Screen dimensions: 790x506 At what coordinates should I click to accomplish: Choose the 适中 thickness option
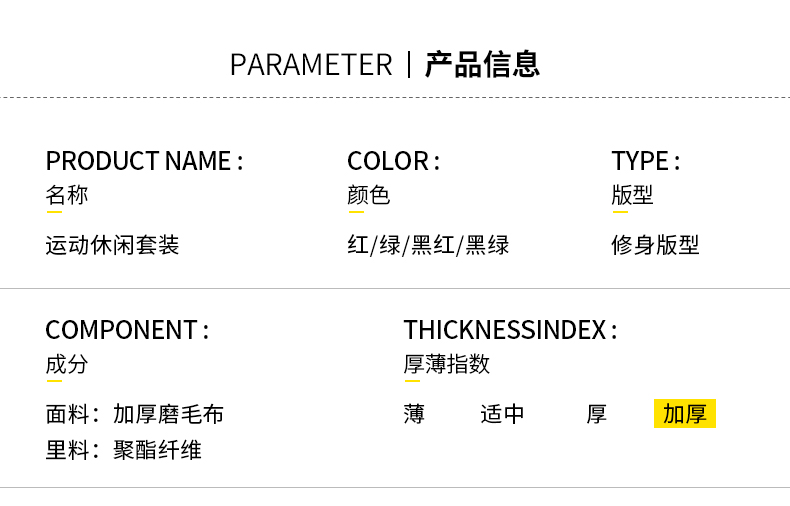[502, 414]
